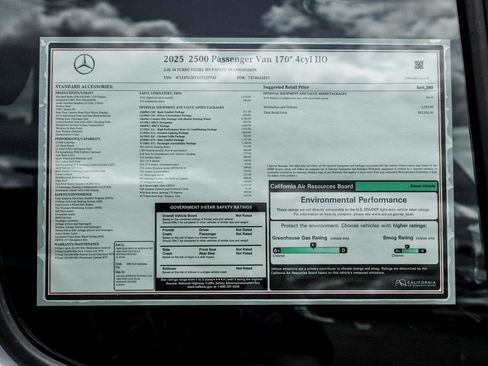
Task: Click 'Cleaner' under the Greenhouse Gas bar
Action: coord(279,256)
